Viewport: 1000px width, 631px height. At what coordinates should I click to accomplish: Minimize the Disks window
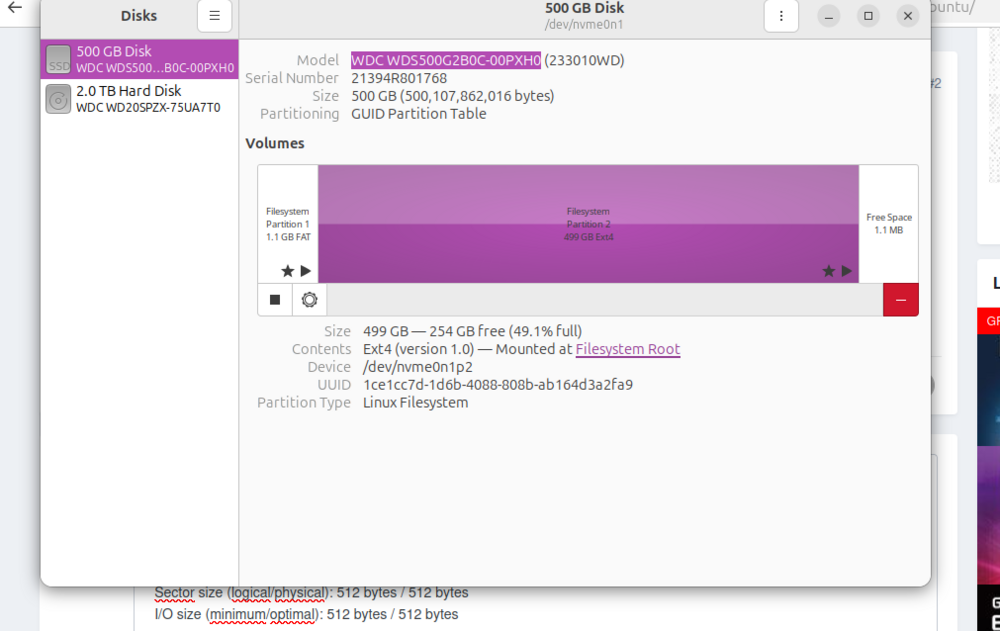(828, 16)
